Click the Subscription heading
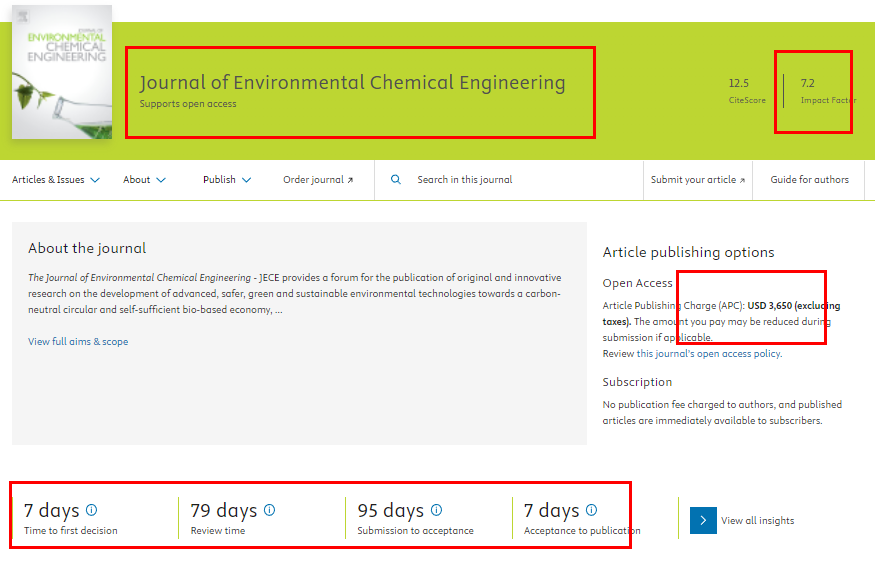Viewport: 875px width, 563px height. pos(637,382)
